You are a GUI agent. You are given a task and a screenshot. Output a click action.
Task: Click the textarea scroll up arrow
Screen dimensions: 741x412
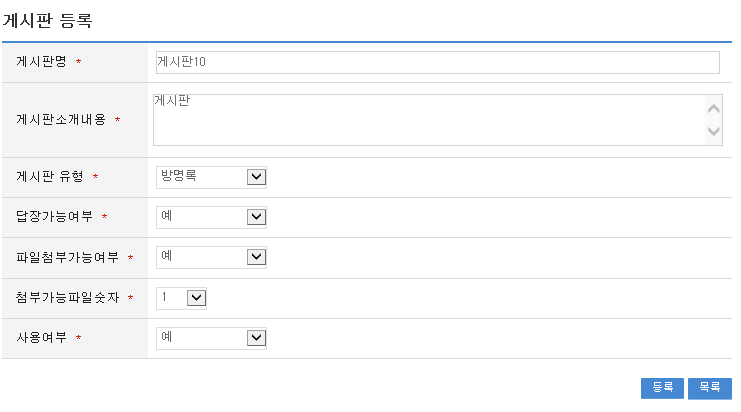[x=713, y=108]
